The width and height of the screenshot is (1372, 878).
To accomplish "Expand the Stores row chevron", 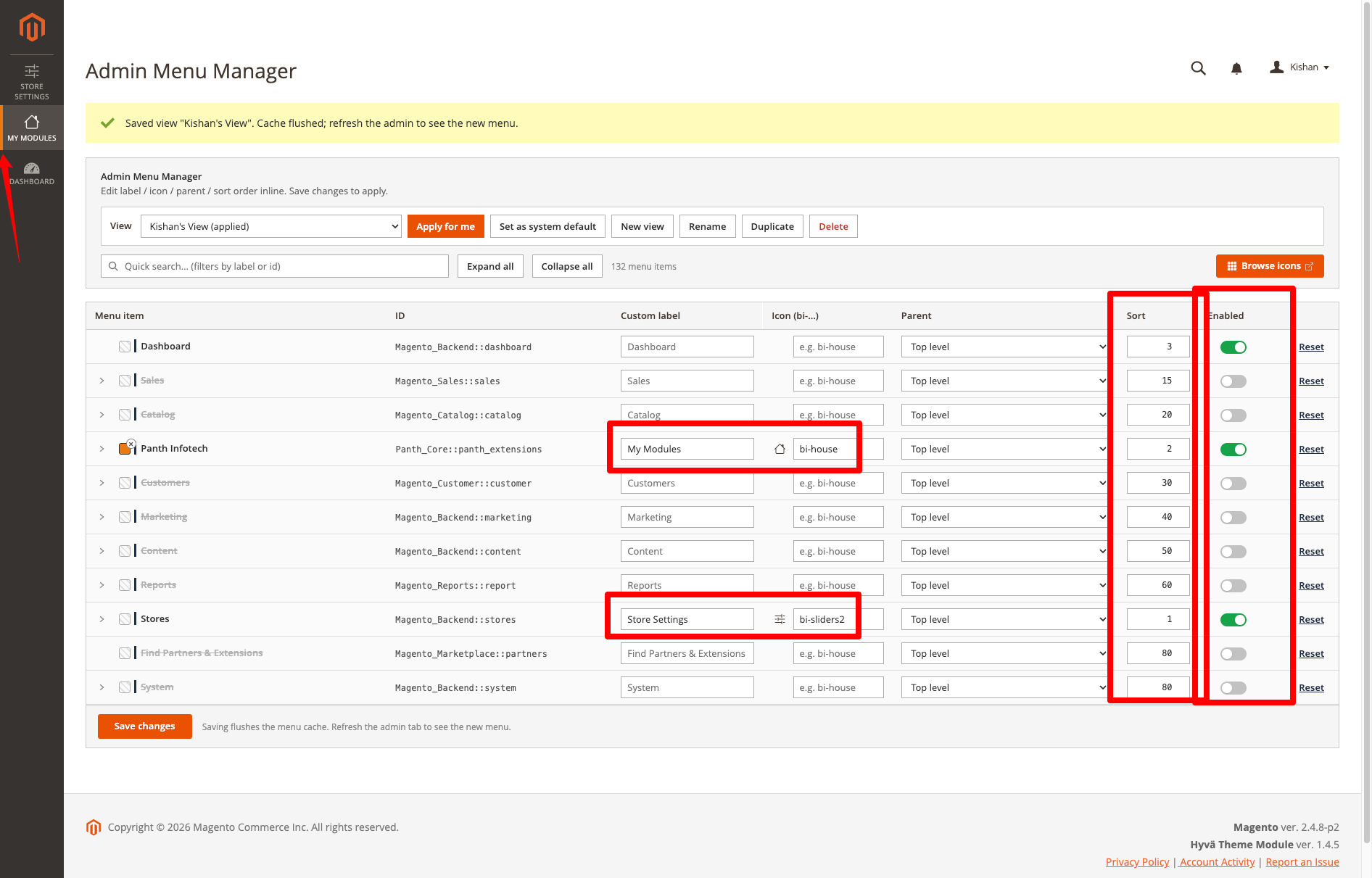I will 102,619.
